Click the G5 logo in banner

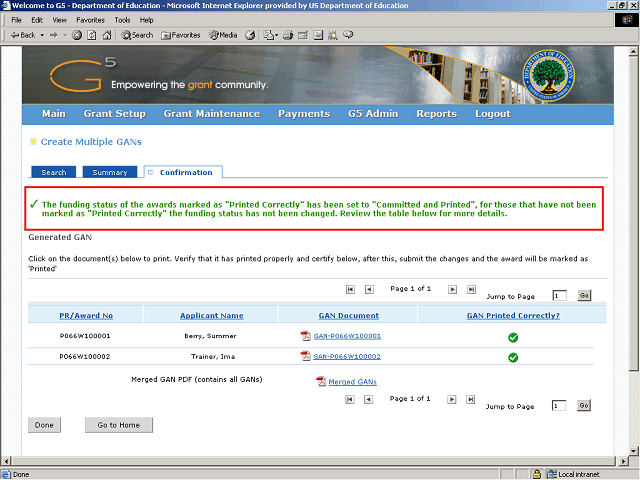pos(83,74)
